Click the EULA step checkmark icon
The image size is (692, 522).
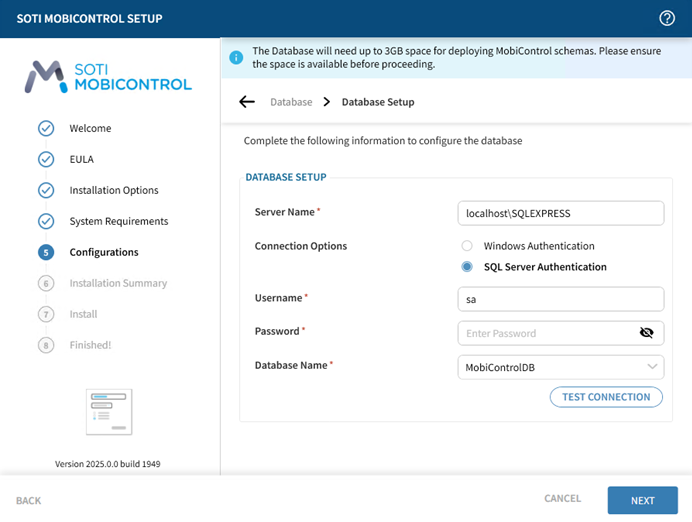(46, 159)
